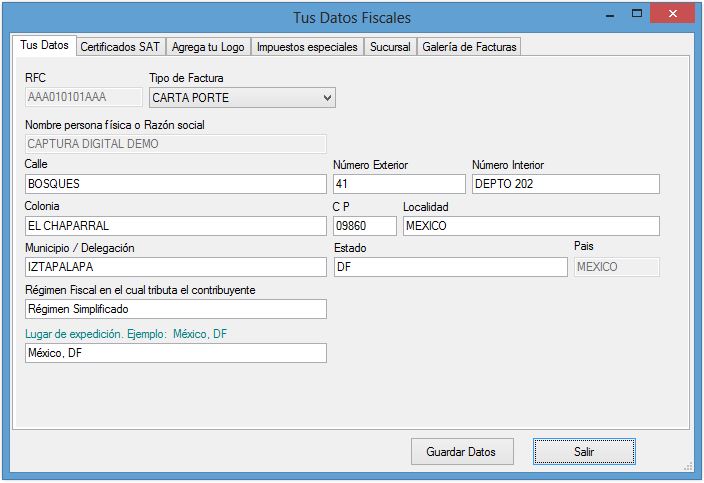Viewport: 704px width, 483px height.
Task: Click the Número Interior field
Action: click(x=565, y=184)
